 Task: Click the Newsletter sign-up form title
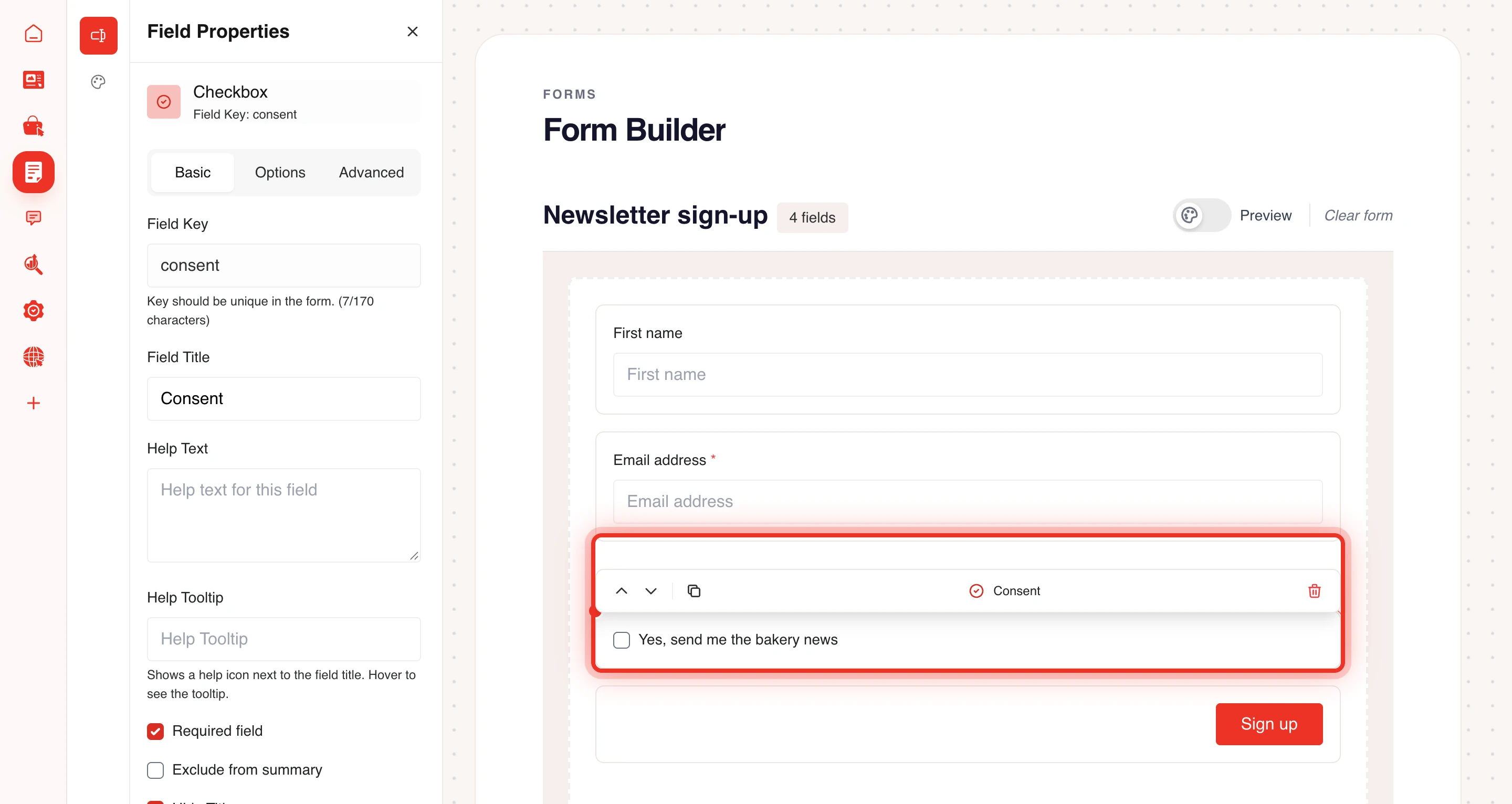pyautogui.click(x=655, y=215)
